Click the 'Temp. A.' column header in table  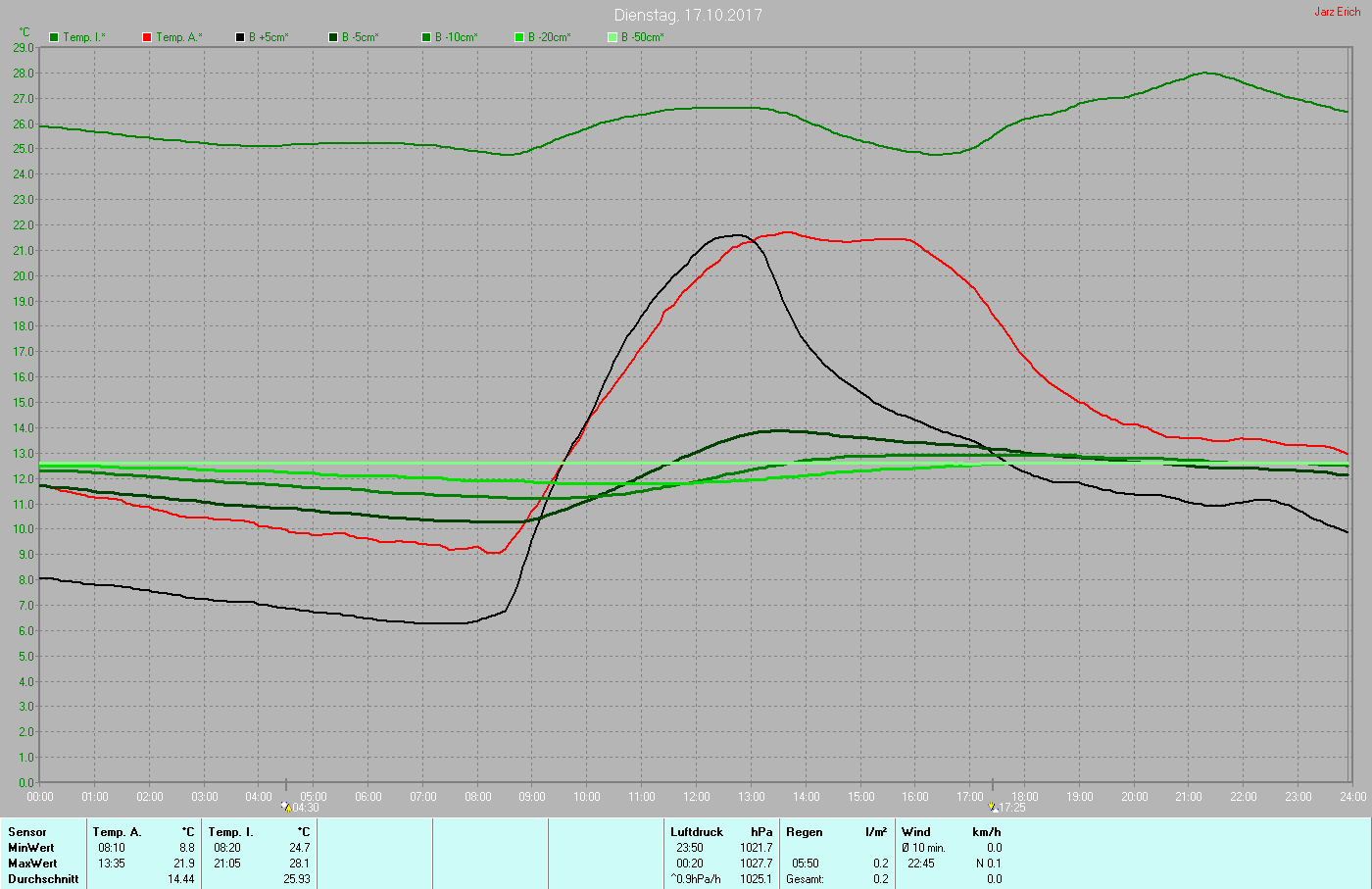point(117,832)
